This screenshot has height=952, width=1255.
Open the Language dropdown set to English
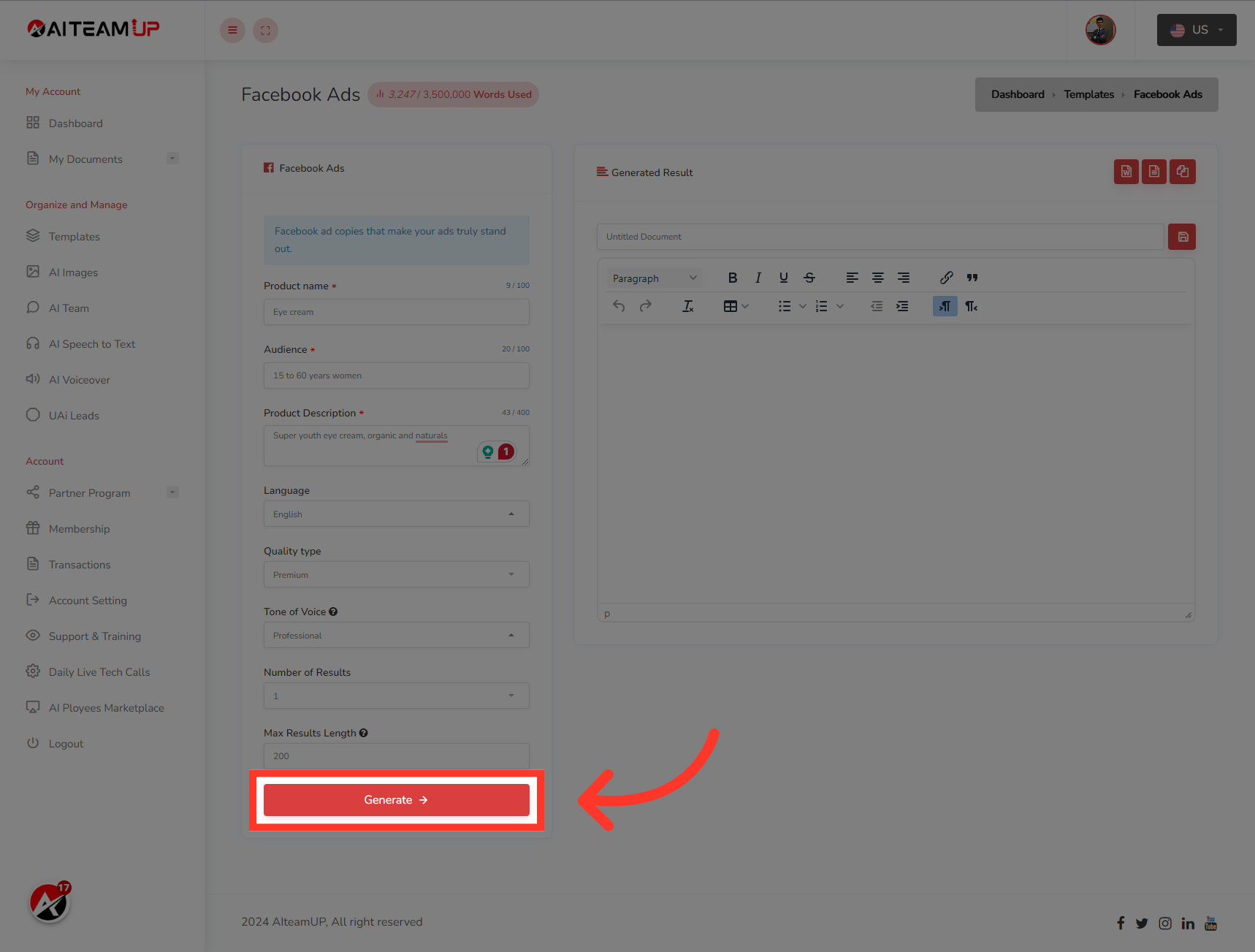[397, 514]
